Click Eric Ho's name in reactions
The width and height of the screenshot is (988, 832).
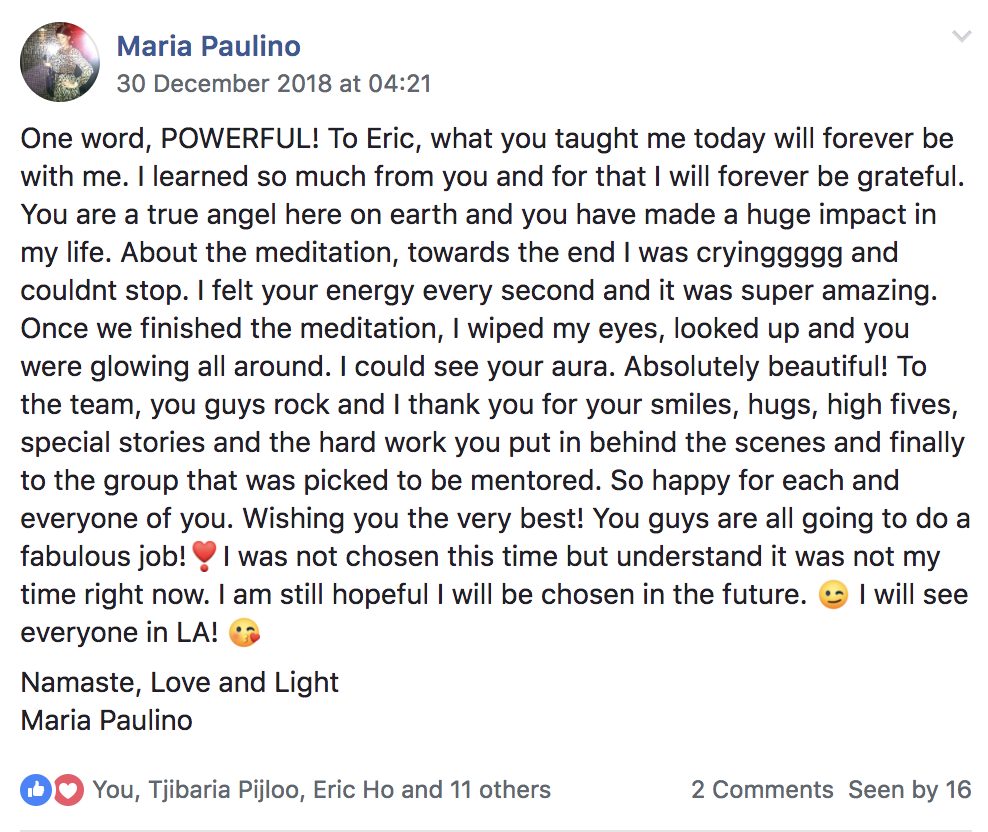tap(353, 789)
